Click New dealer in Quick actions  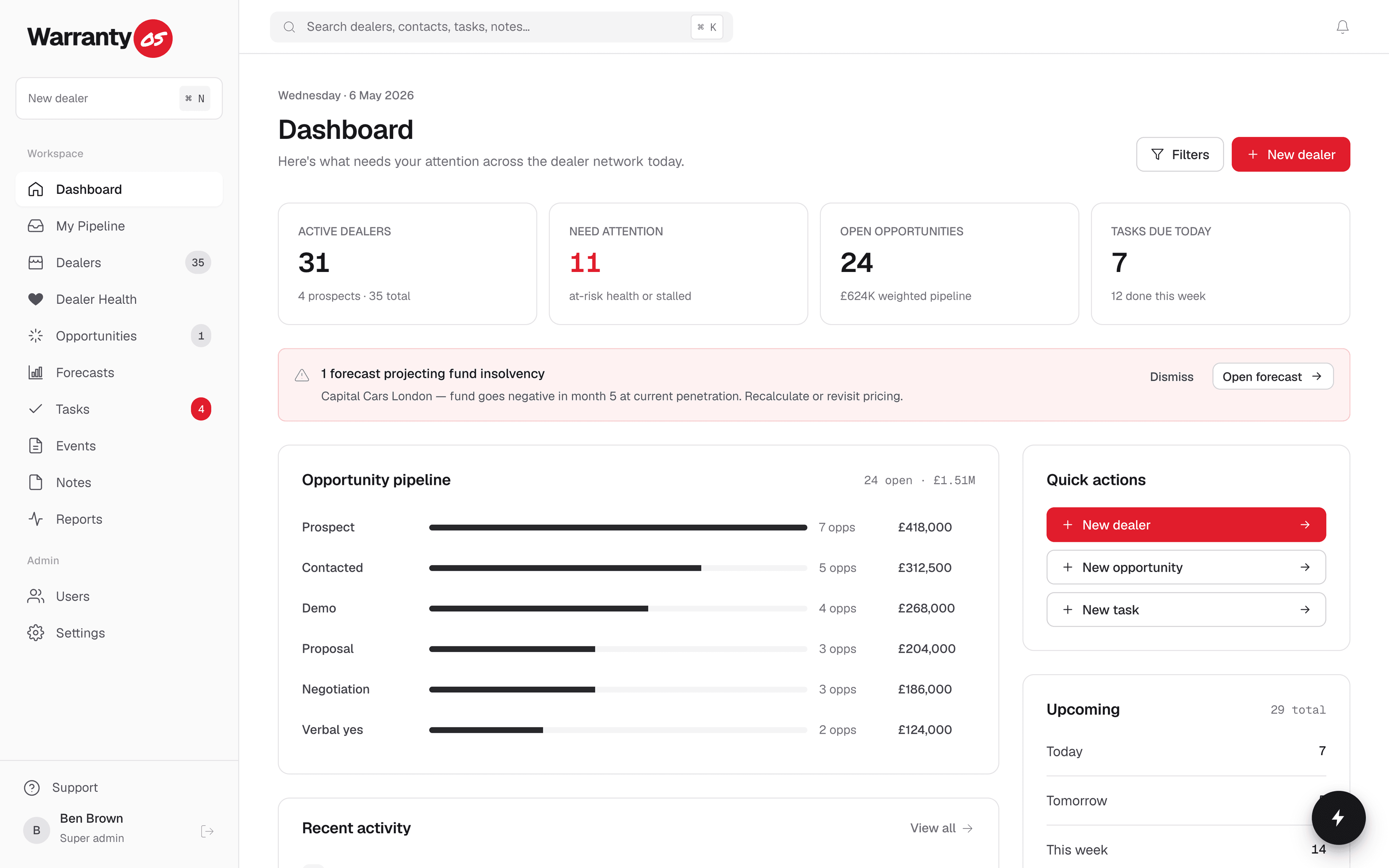(x=1186, y=525)
